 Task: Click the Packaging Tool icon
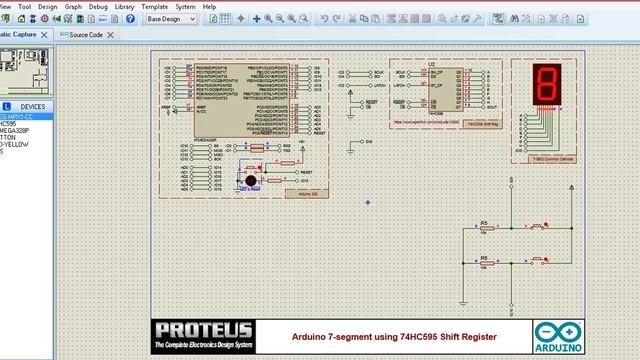(466, 19)
